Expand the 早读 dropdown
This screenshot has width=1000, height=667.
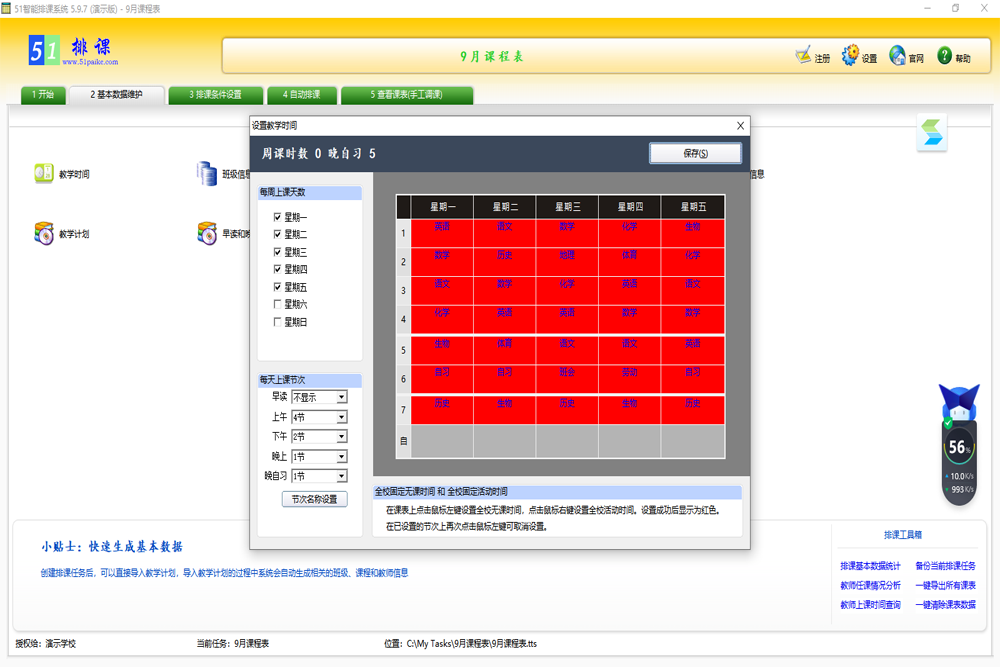(341, 397)
